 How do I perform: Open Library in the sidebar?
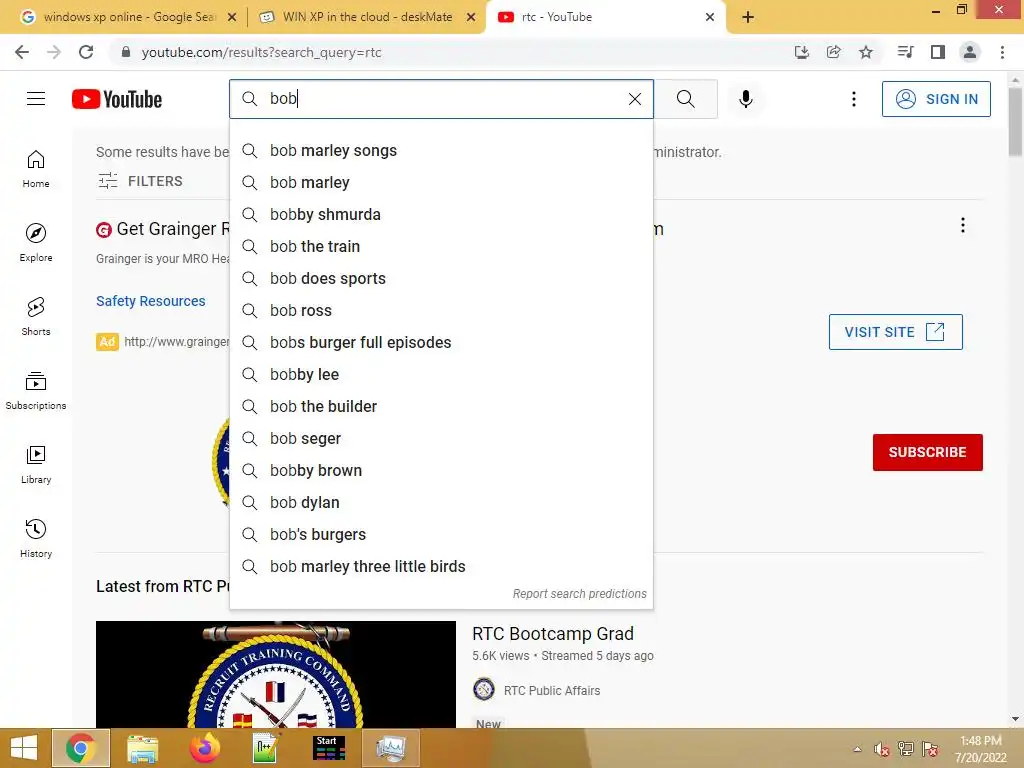pos(36,464)
